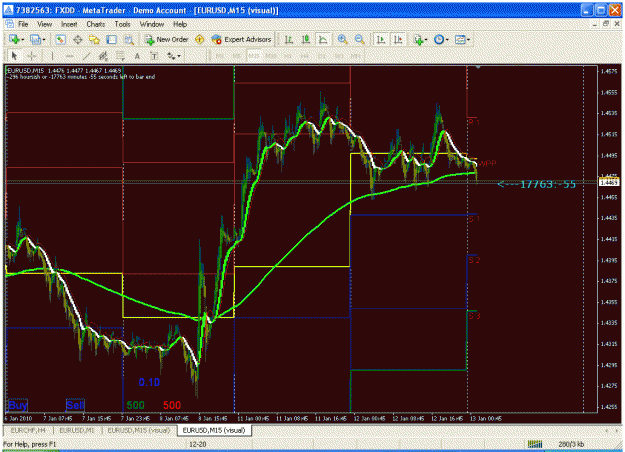The height and width of the screenshot is (452, 625).
Task: Switch to the EURCHF,H4 chart tab
Action: pyautogui.click(x=28, y=430)
